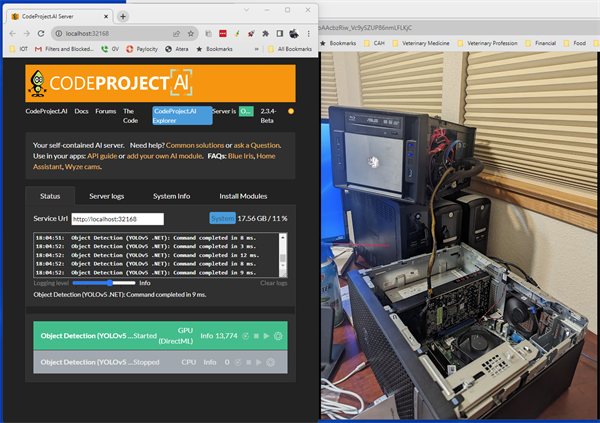The width and height of the screenshot is (600, 423).
Task: Open the API guide link
Action: (102, 156)
